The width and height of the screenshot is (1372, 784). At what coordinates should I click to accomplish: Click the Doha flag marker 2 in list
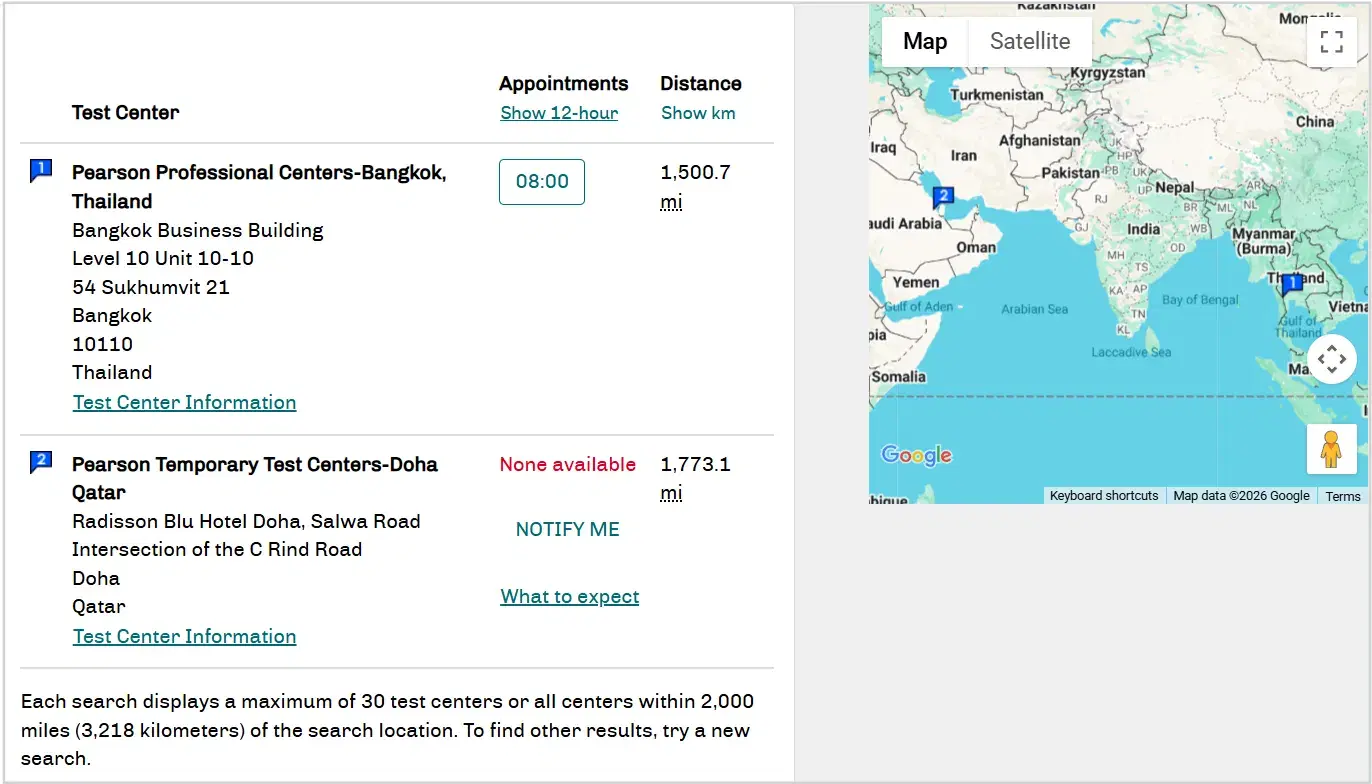(x=40, y=462)
